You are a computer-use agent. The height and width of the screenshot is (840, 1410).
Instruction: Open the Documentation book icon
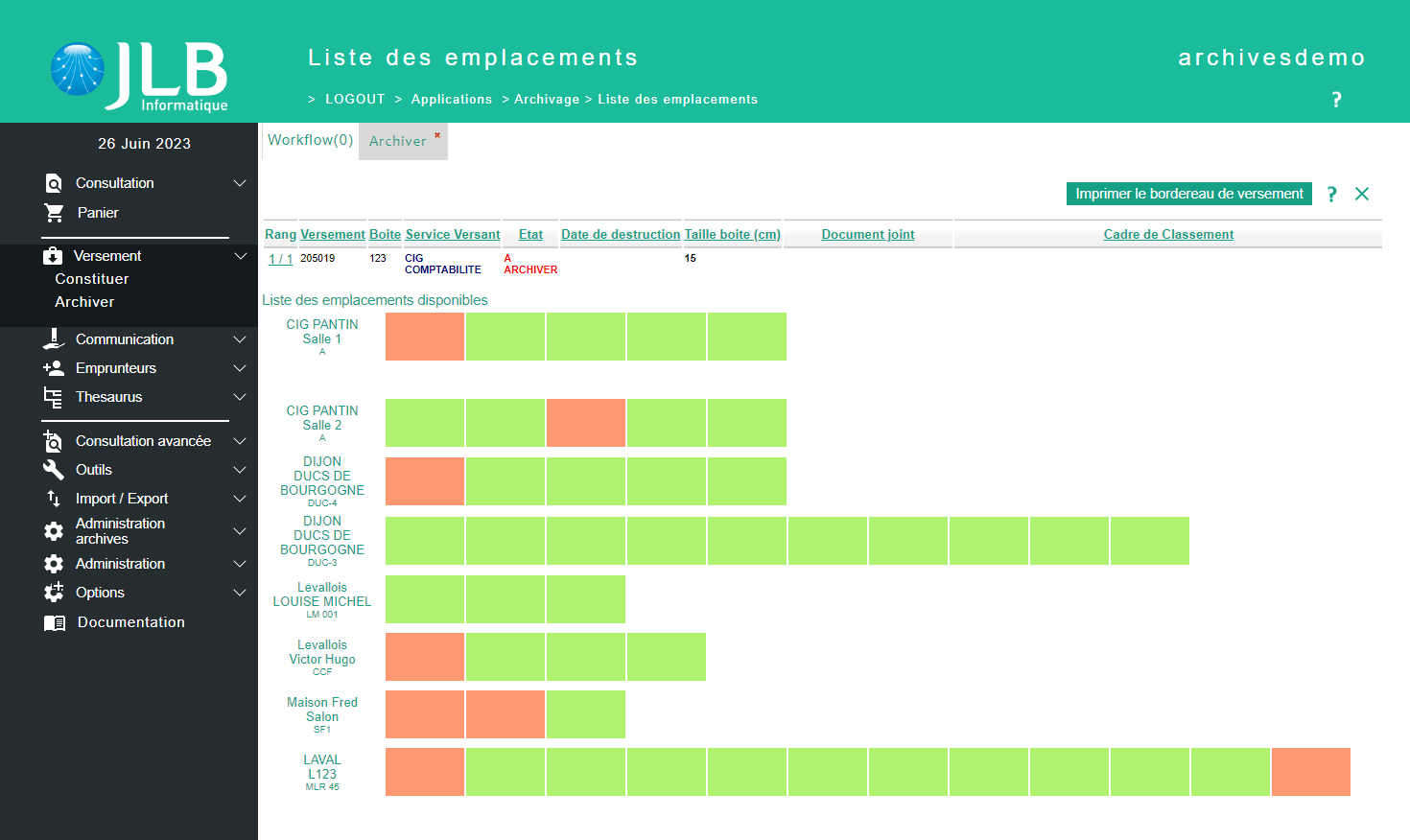(55, 623)
